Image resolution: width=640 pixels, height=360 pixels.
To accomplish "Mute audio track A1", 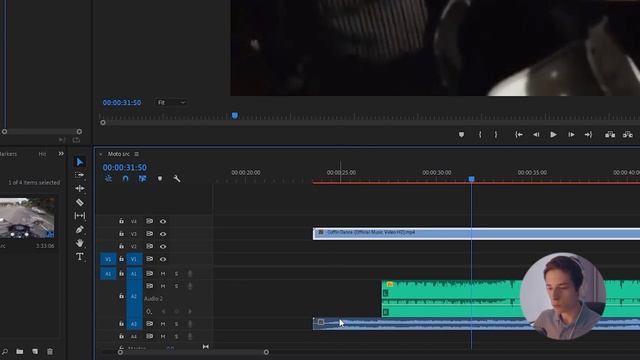I will tap(163, 273).
